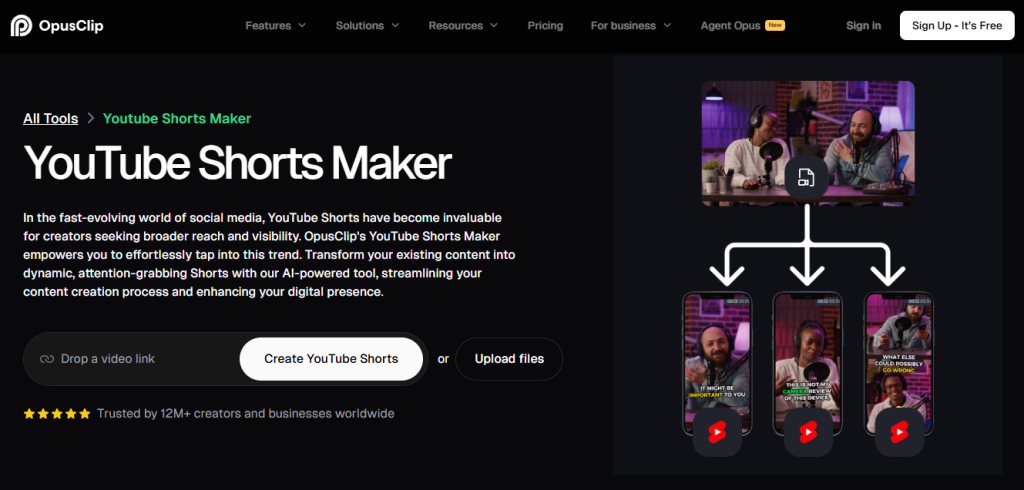Screen dimensions: 1024x490
Task: Click the video file icon on podcast image
Action: [x=806, y=178]
